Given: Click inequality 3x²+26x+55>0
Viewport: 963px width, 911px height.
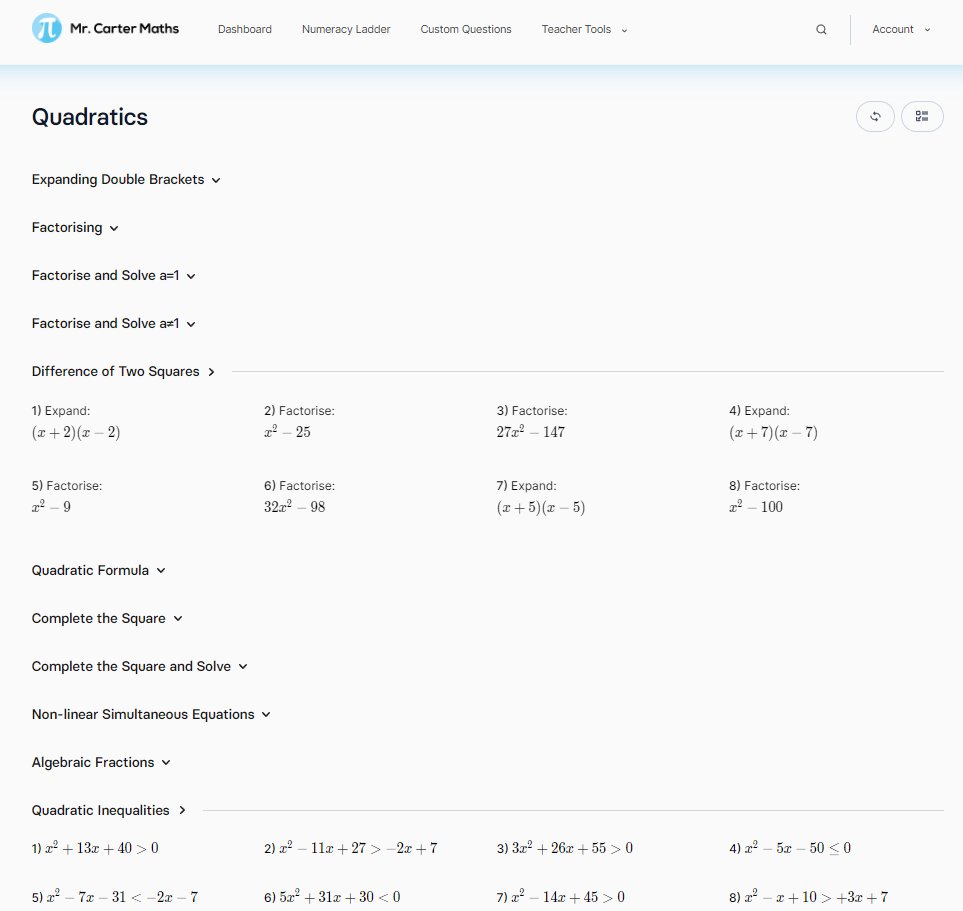Looking at the screenshot, I should tap(565, 848).
